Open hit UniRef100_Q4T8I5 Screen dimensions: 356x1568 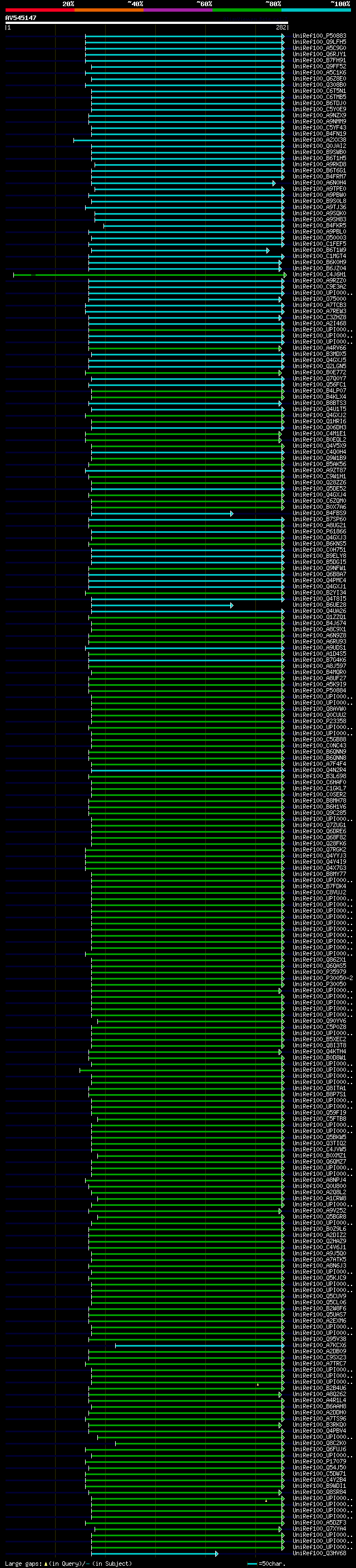[x=319, y=599]
